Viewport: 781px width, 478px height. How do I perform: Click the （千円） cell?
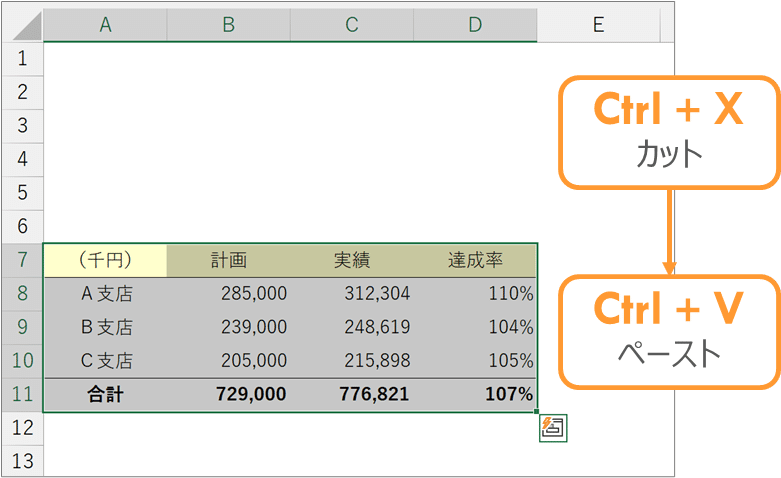pyautogui.click(x=105, y=260)
